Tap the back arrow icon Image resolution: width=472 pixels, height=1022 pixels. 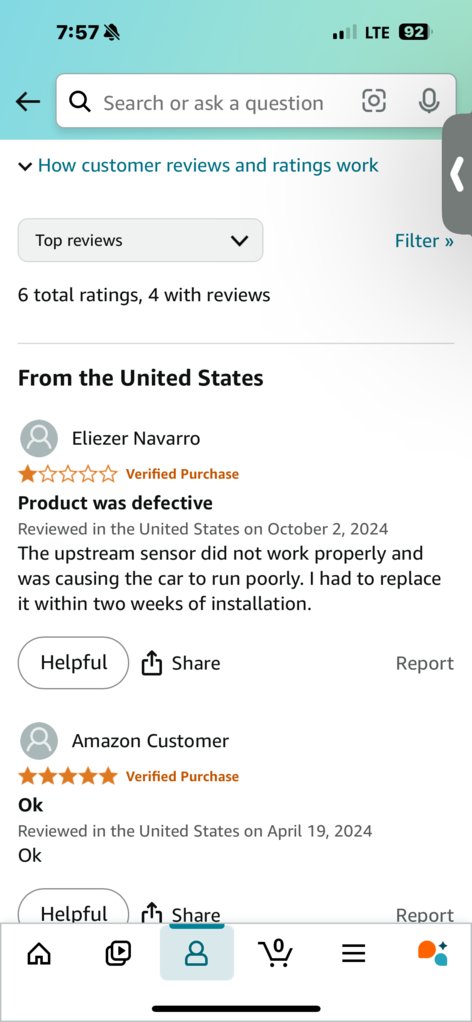pyautogui.click(x=28, y=101)
